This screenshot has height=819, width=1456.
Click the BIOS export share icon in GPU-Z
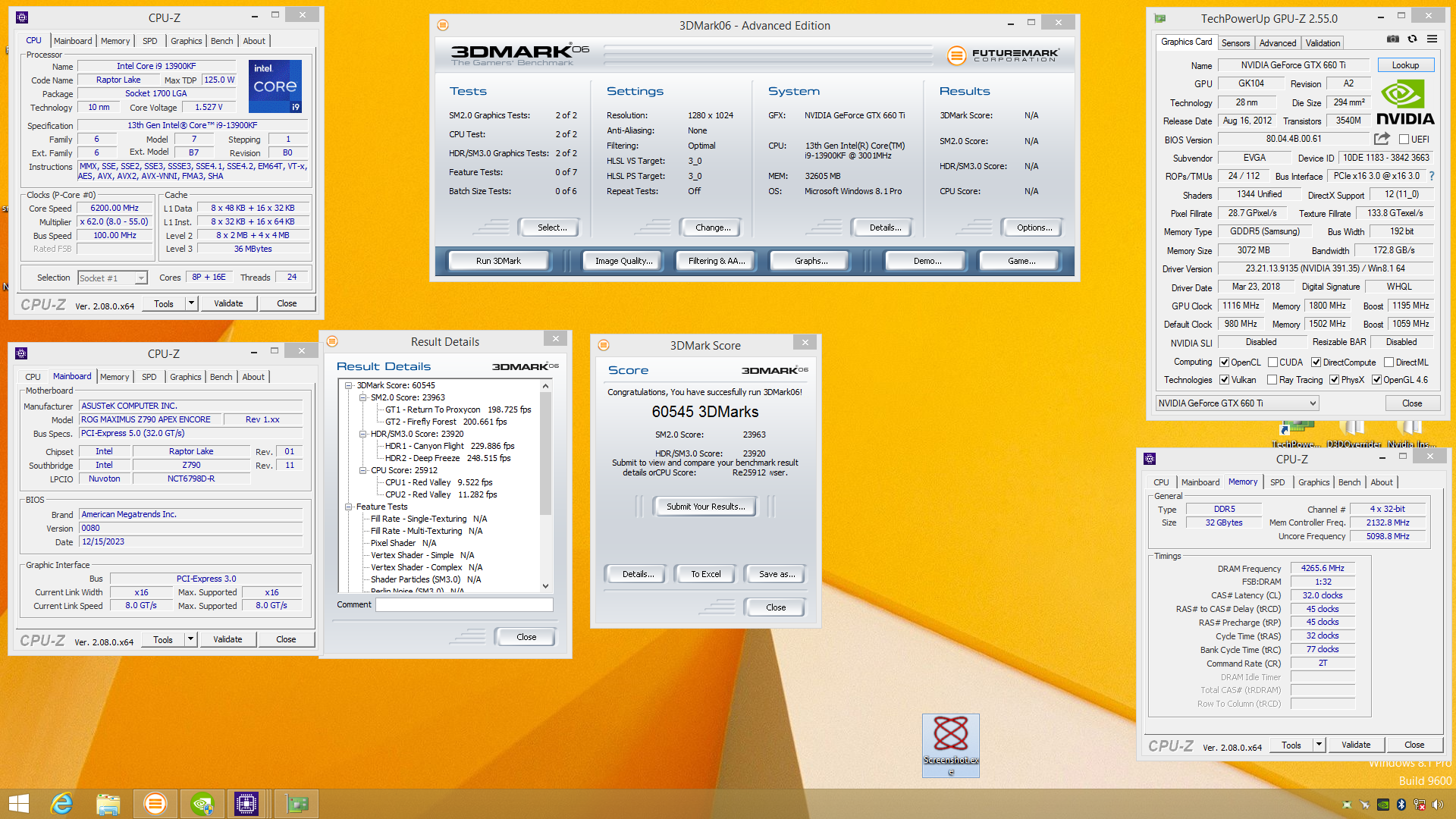pyautogui.click(x=1382, y=139)
